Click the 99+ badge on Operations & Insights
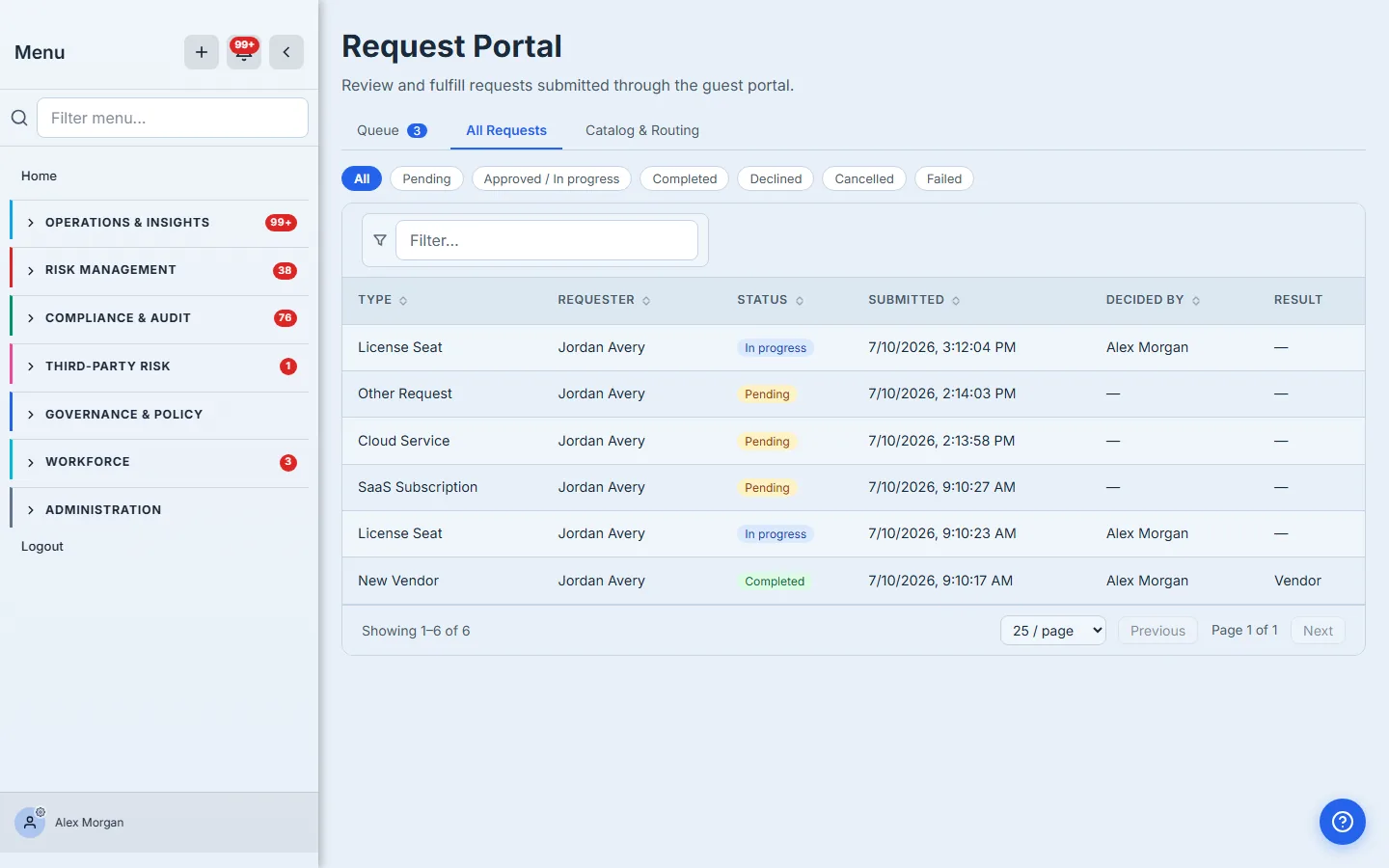Viewport: 1389px width, 868px height. 281,223
